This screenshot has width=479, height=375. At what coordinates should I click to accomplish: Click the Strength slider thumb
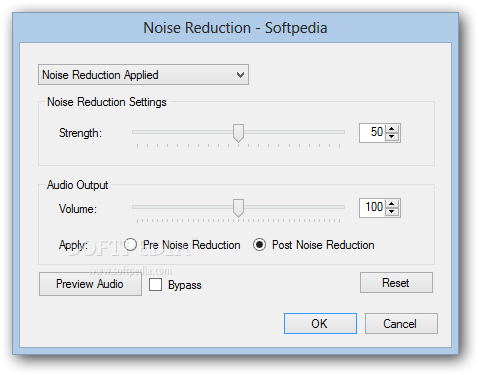(238, 133)
